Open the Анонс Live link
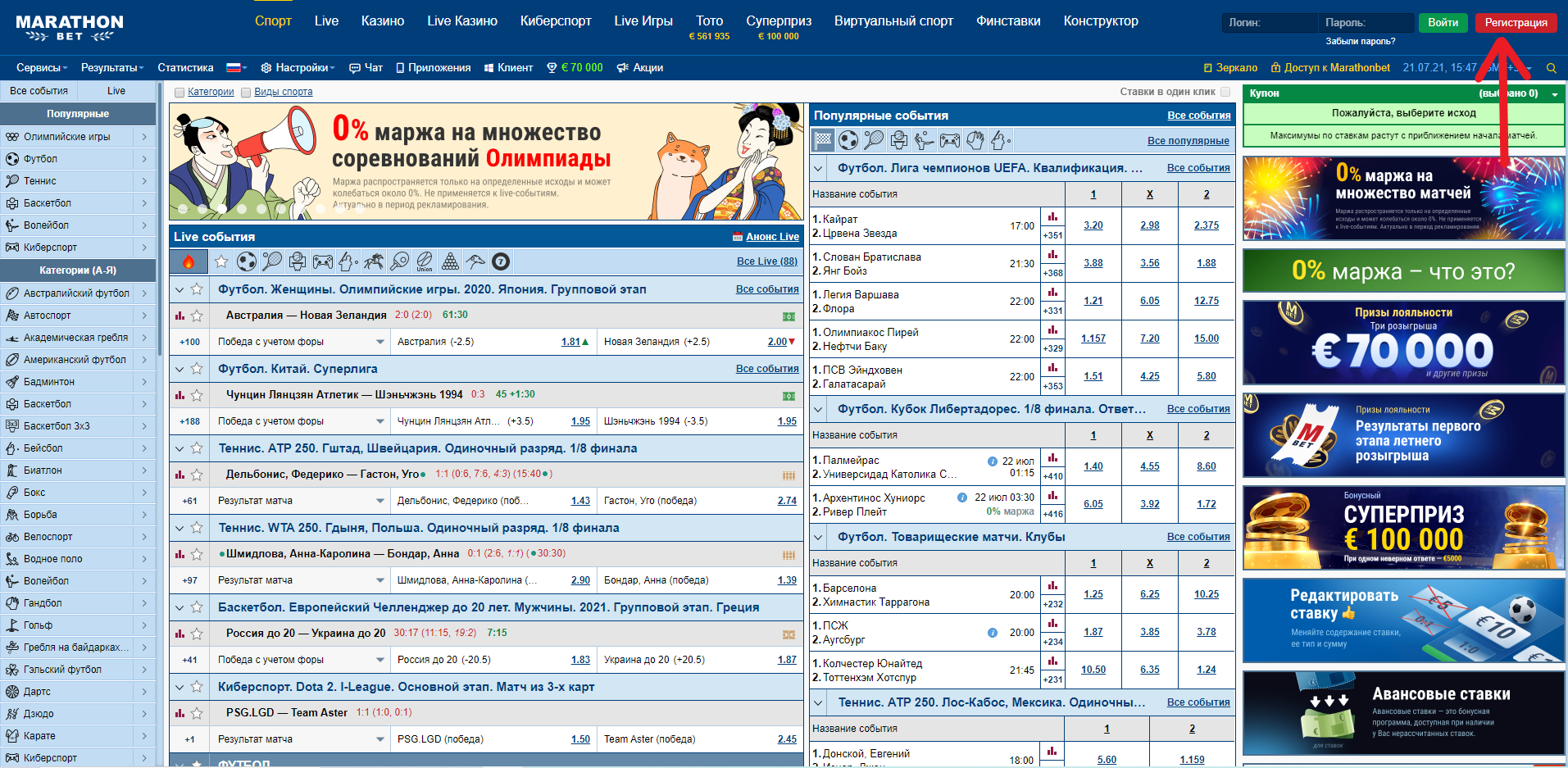 (772, 237)
